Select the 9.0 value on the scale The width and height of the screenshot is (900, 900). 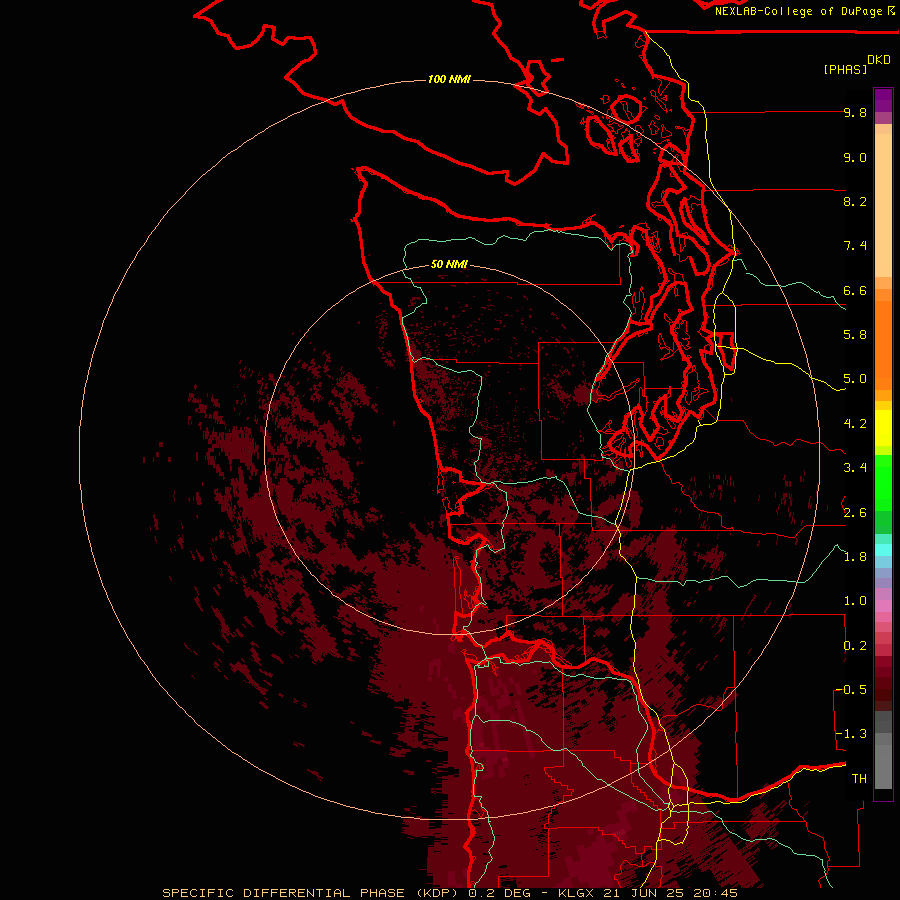(855, 157)
